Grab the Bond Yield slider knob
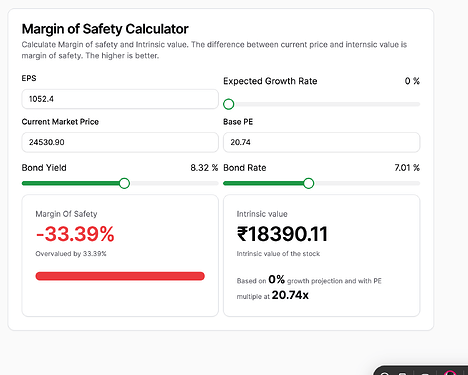This screenshot has width=468, height=375. 124,183
